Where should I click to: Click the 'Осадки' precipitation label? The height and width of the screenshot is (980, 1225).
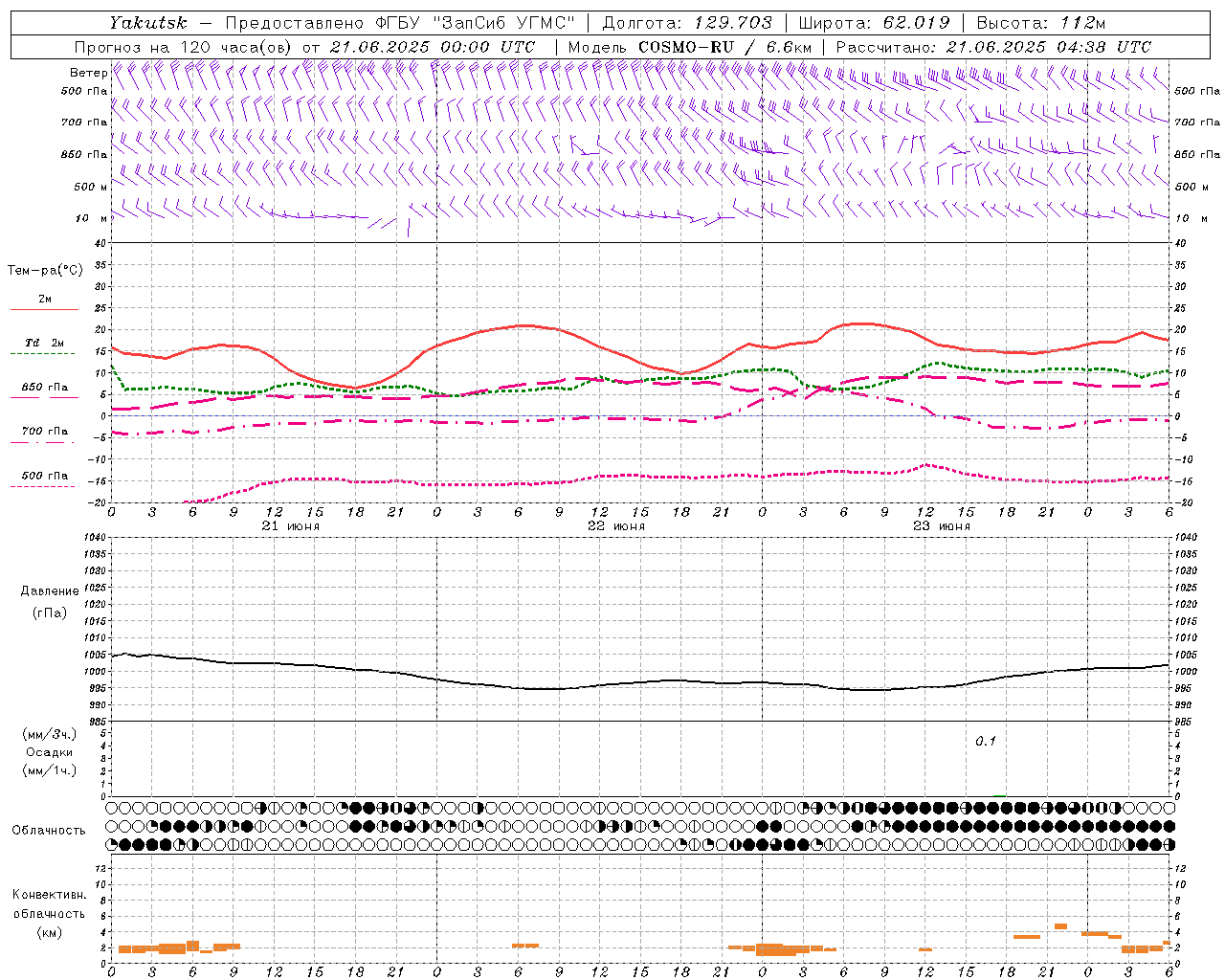50,752
